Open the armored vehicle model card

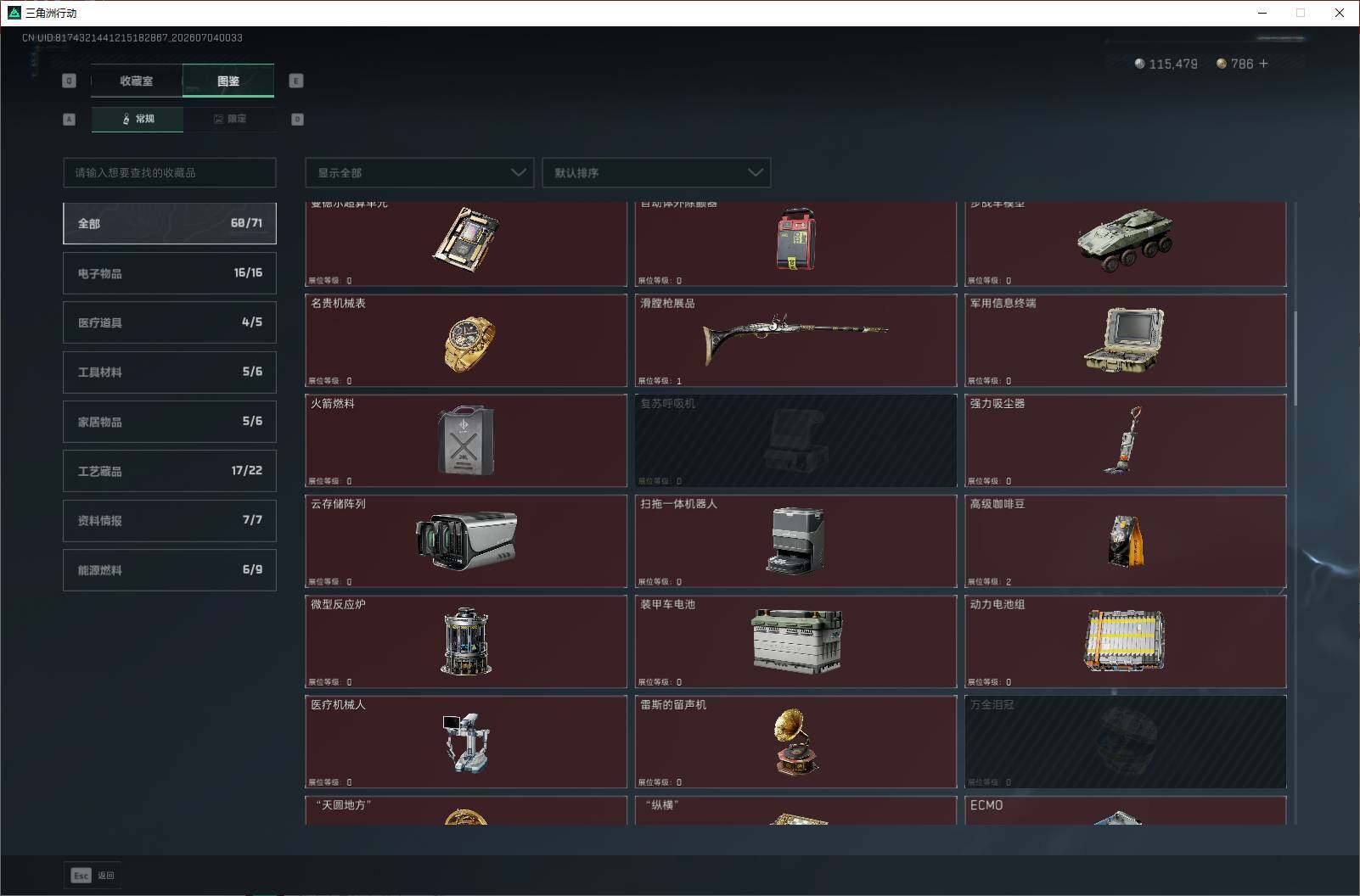(1126, 244)
